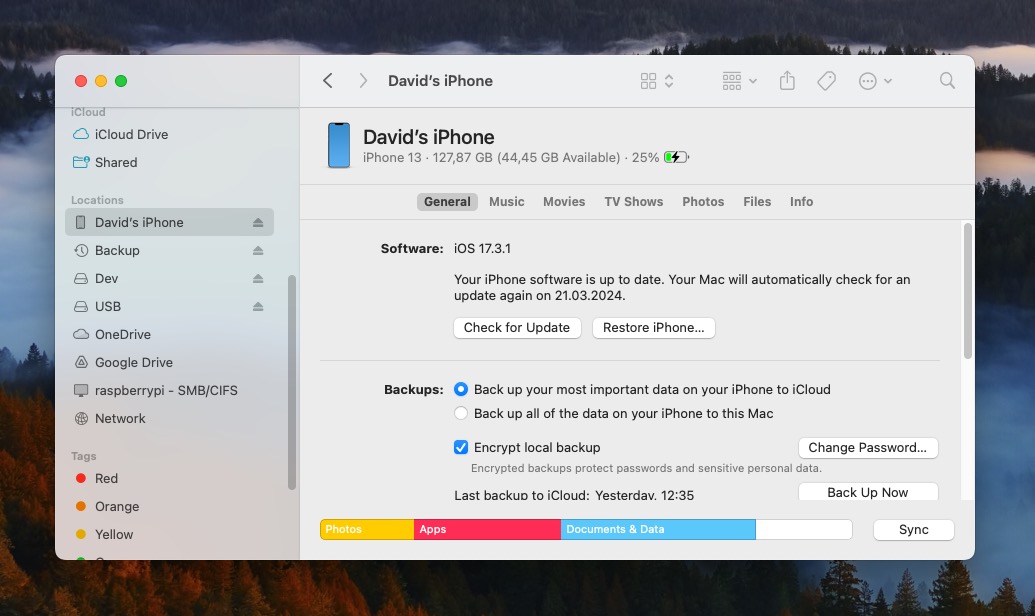The height and width of the screenshot is (616, 1035).
Task: Click Documents & Data storage segment
Action: tap(658, 530)
